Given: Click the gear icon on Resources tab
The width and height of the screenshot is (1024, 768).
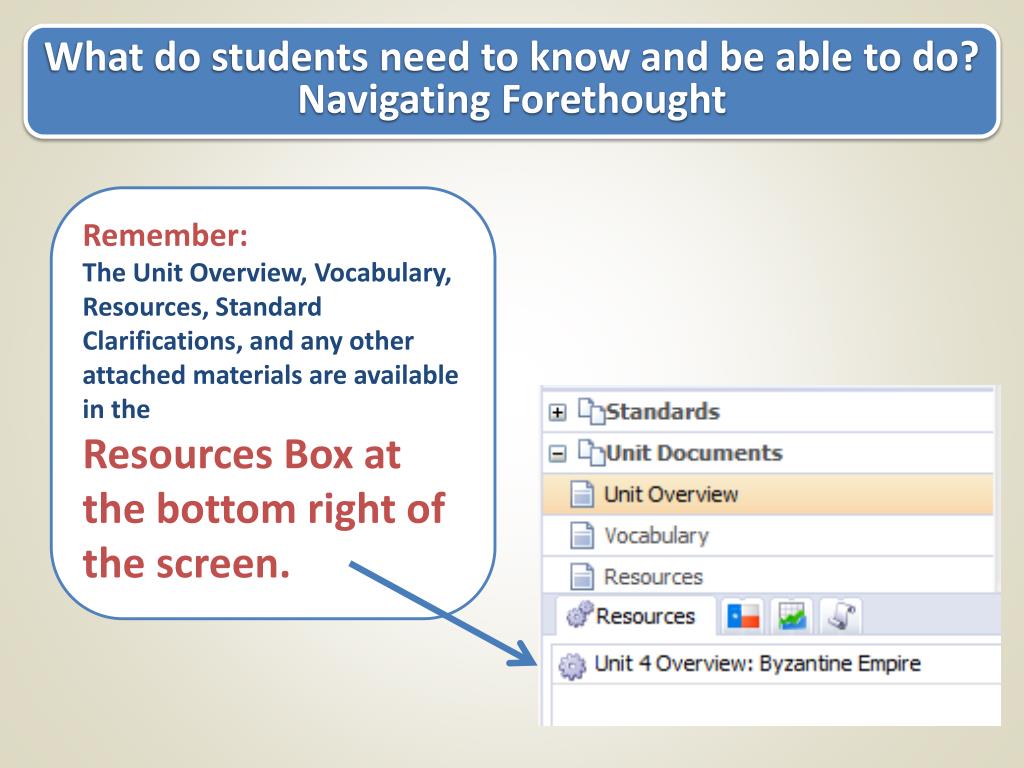Looking at the screenshot, I should click(579, 615).
